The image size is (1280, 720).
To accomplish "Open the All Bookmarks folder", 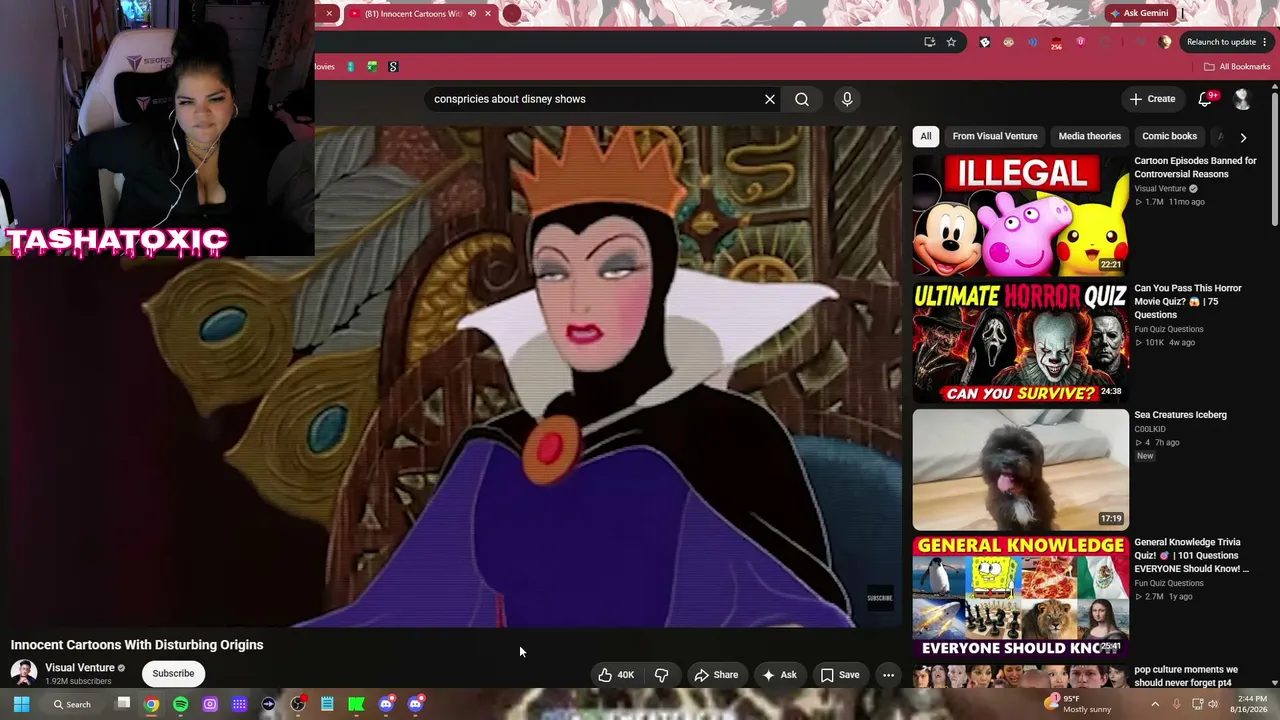I will (x=1237, y=67).
